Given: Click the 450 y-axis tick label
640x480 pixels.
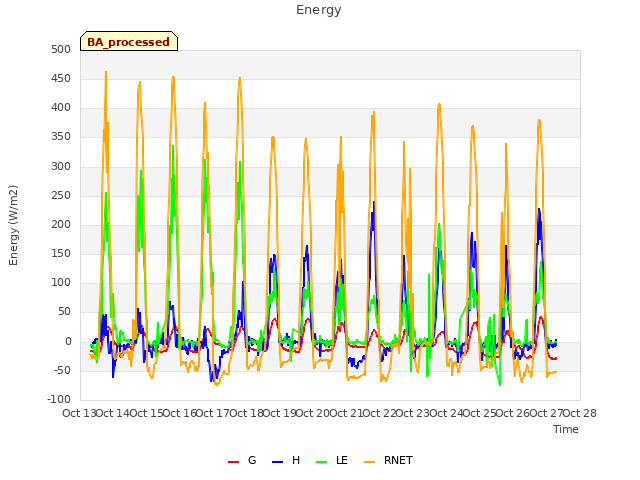Looking at the screenshot, I should [x=61, y=78].
